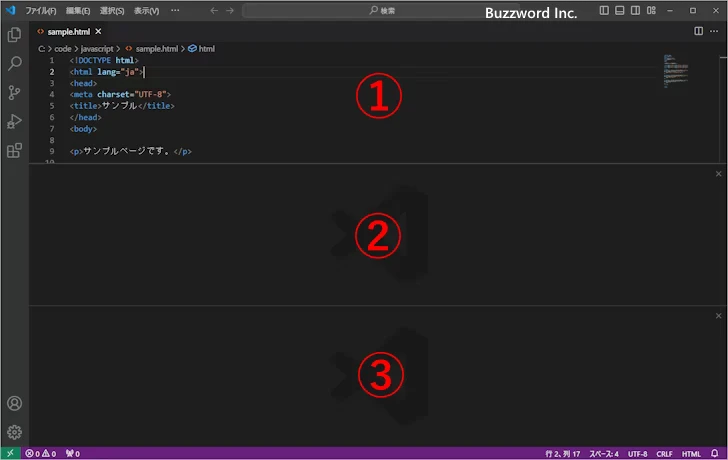Toggle the bottom panel layout button
The height and width of the screenshot is (460, 728).
point(620,10)
